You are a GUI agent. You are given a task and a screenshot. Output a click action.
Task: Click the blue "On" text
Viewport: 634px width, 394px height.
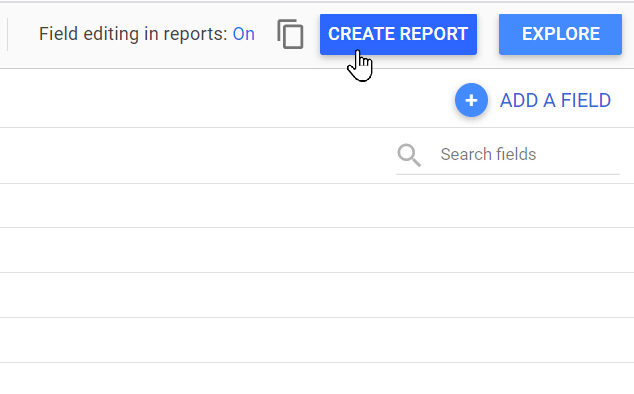pos(243,34)
